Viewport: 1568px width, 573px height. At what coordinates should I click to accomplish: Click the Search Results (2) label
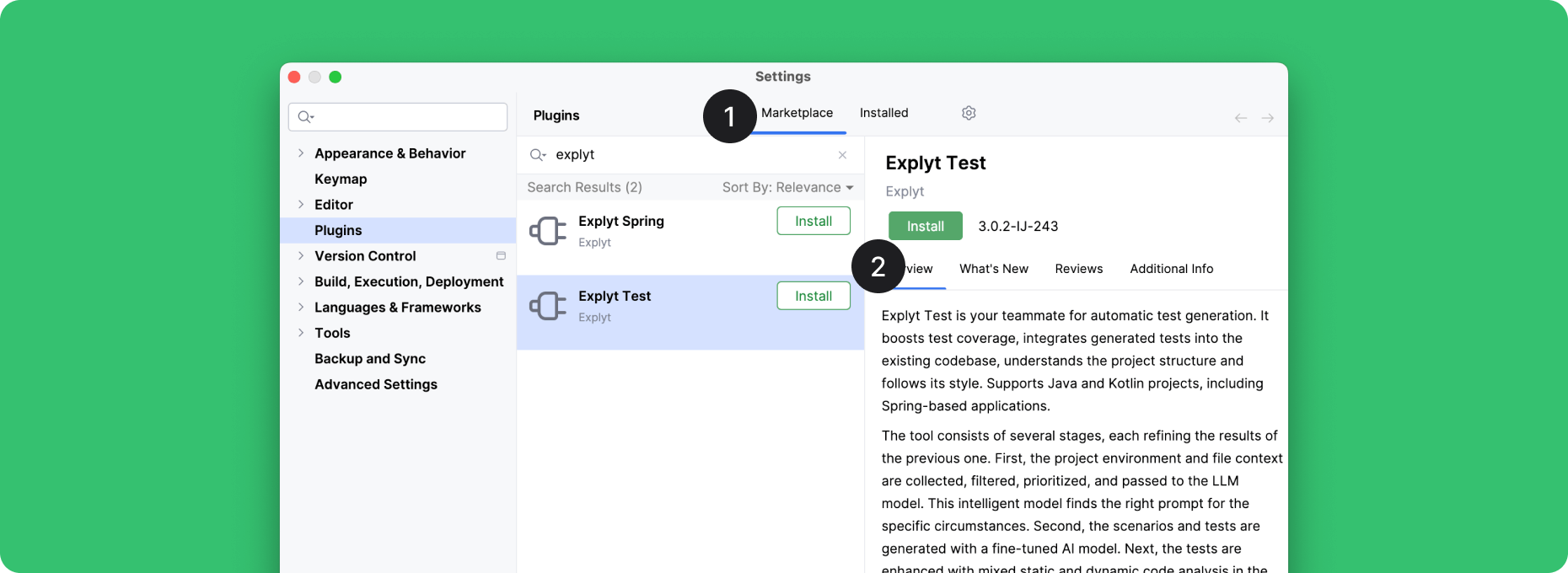tap(584, 187)
